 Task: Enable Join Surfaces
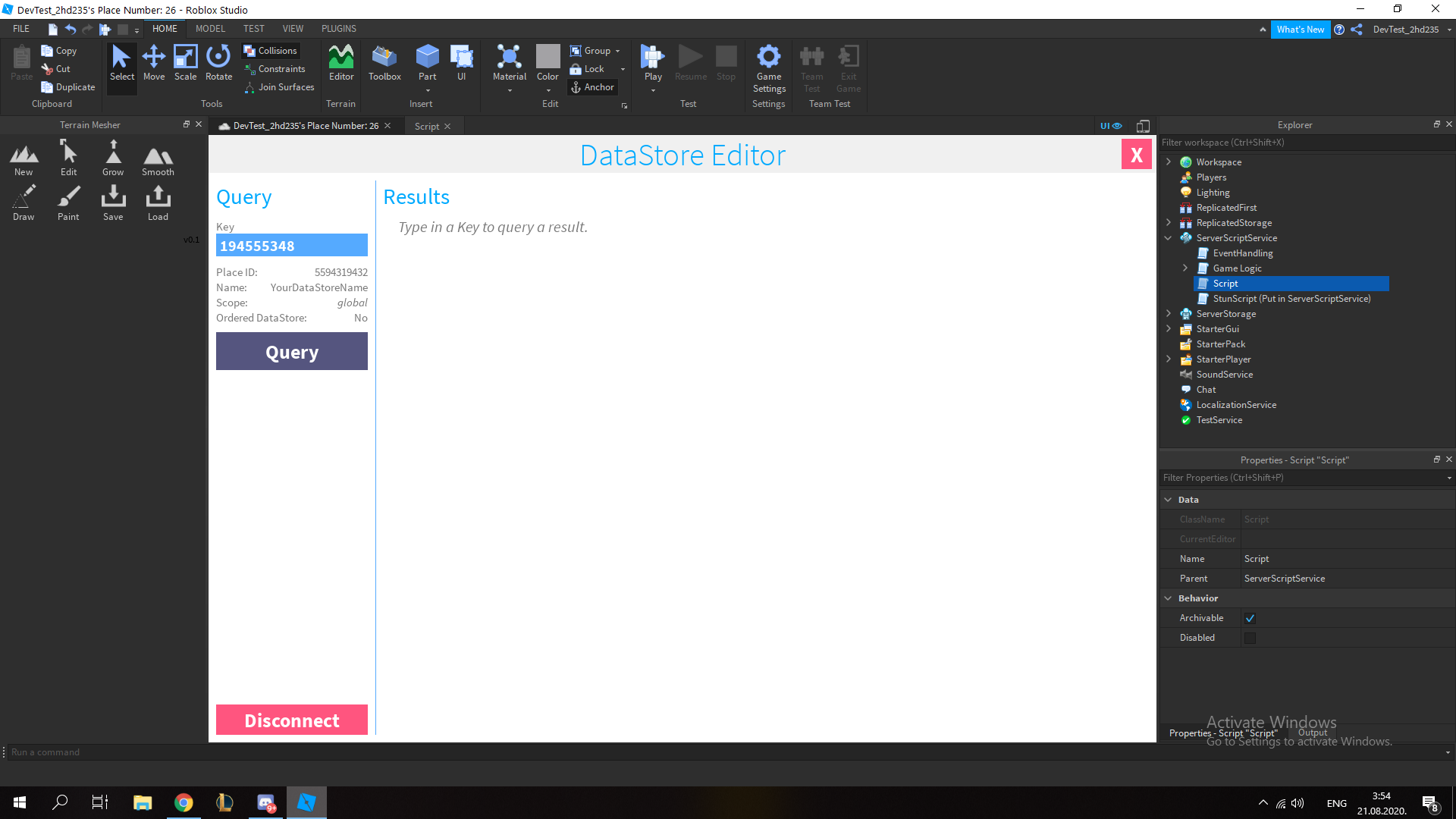[x=278, y=86]
